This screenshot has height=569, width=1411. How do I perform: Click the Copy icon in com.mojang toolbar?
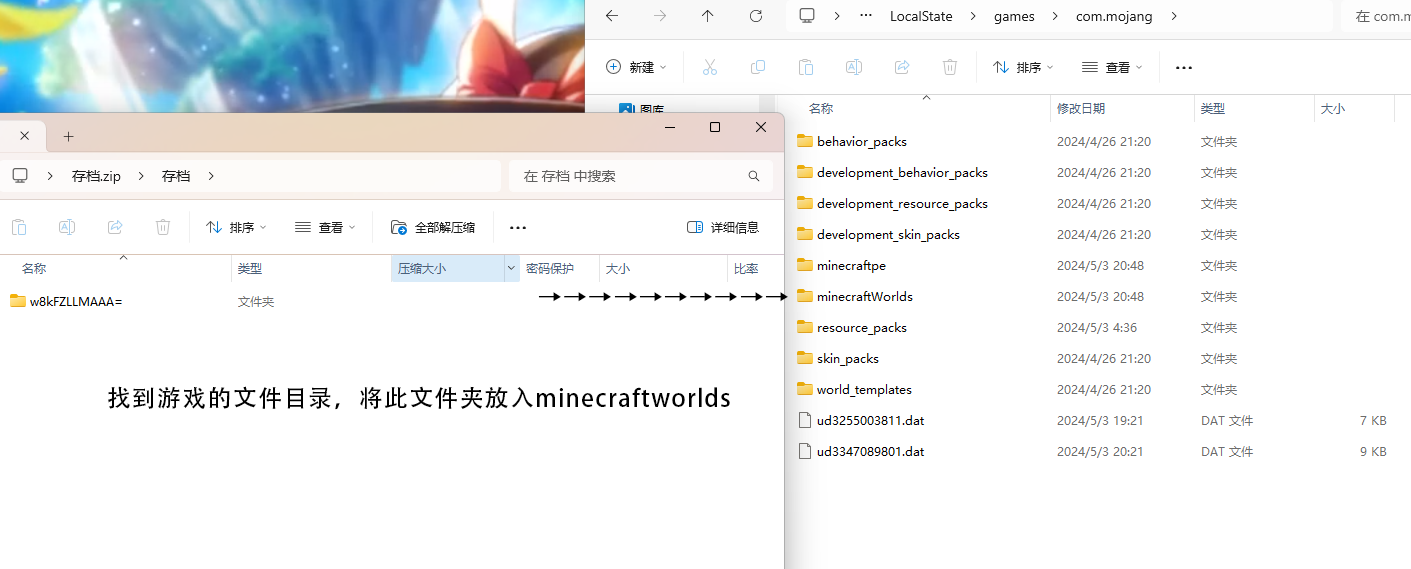(758, 67)
